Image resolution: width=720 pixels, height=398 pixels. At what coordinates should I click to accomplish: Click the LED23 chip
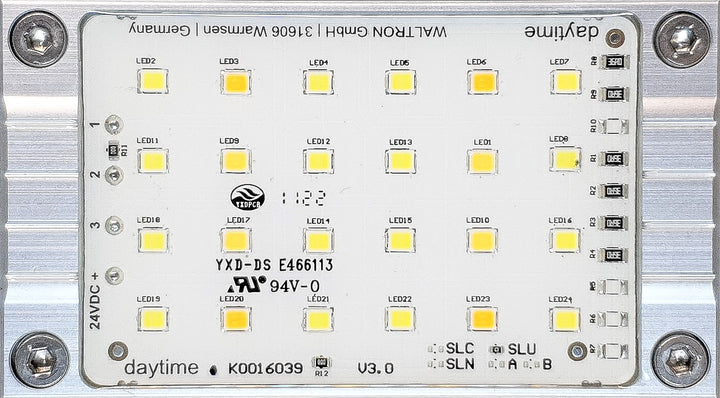tap(483, 319)
